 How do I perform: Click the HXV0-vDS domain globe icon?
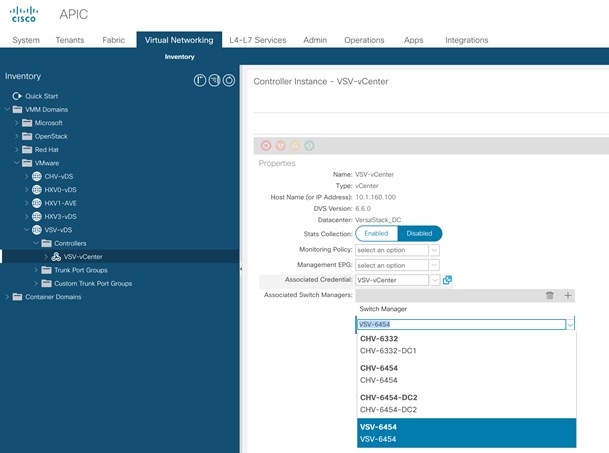(x=37, y=190)
